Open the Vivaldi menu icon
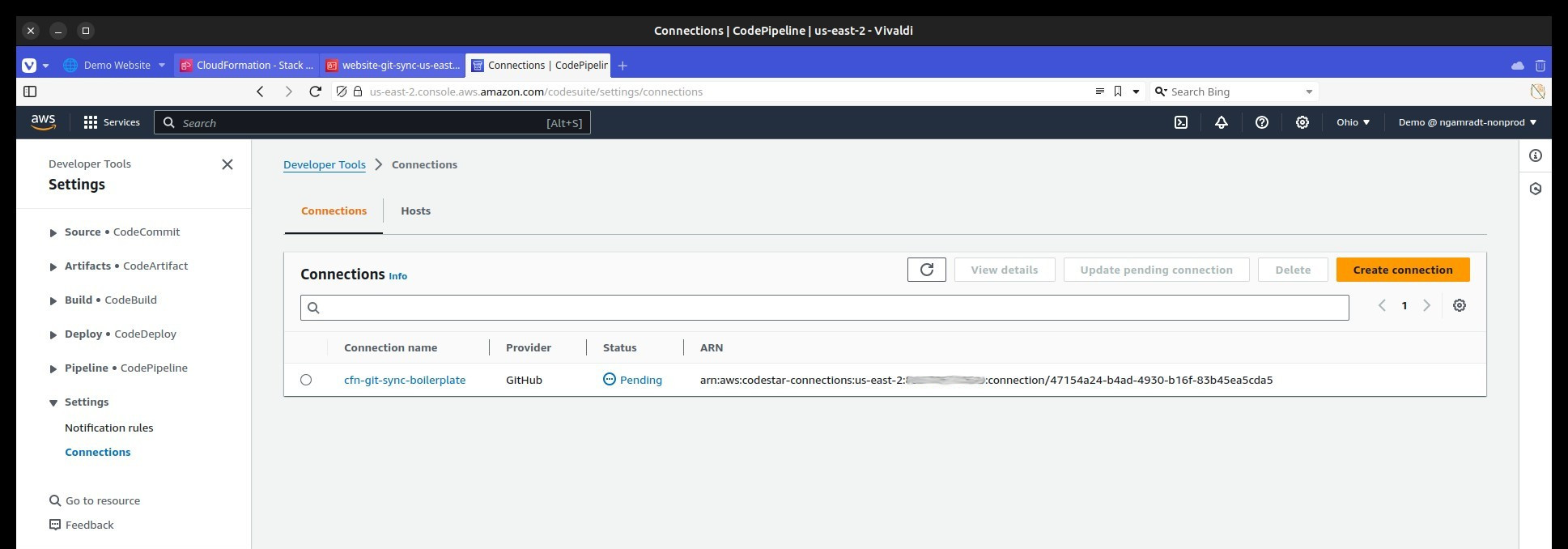The height and width of the screenshot is (549, 1568). (29, 65)
